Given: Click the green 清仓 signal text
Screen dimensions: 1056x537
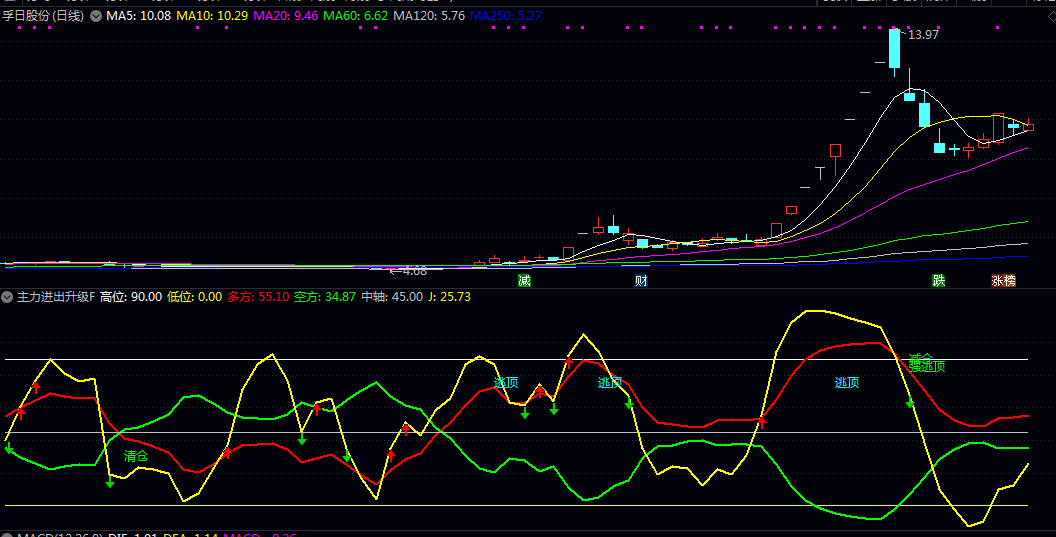Looking at the screenshot, I should 136,456.
